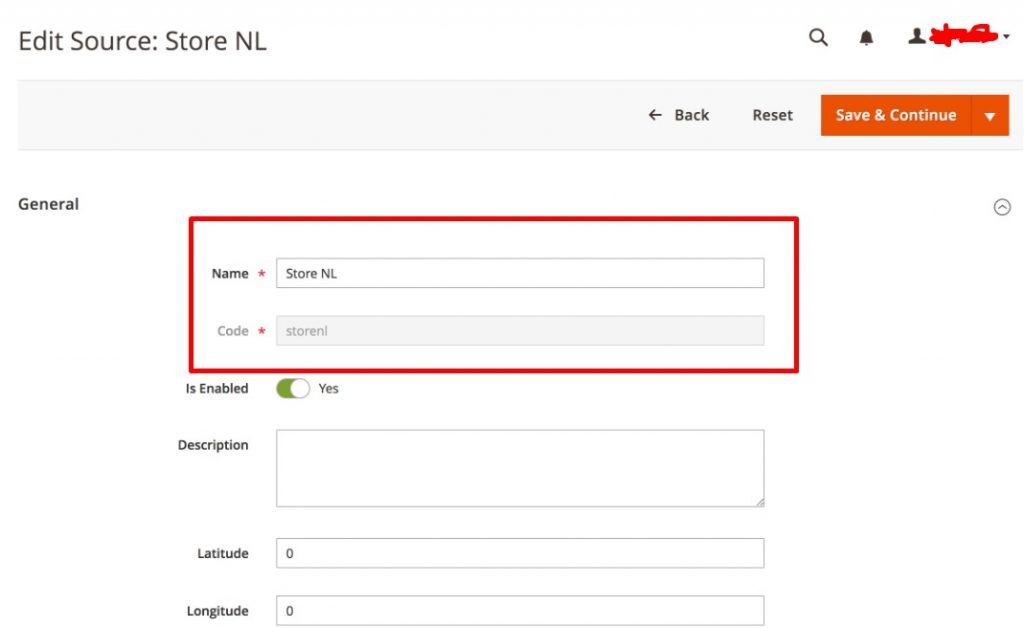Collapse the General section chevron
This screenshot has width=1024, height=628.
[x=1001, y=207]
